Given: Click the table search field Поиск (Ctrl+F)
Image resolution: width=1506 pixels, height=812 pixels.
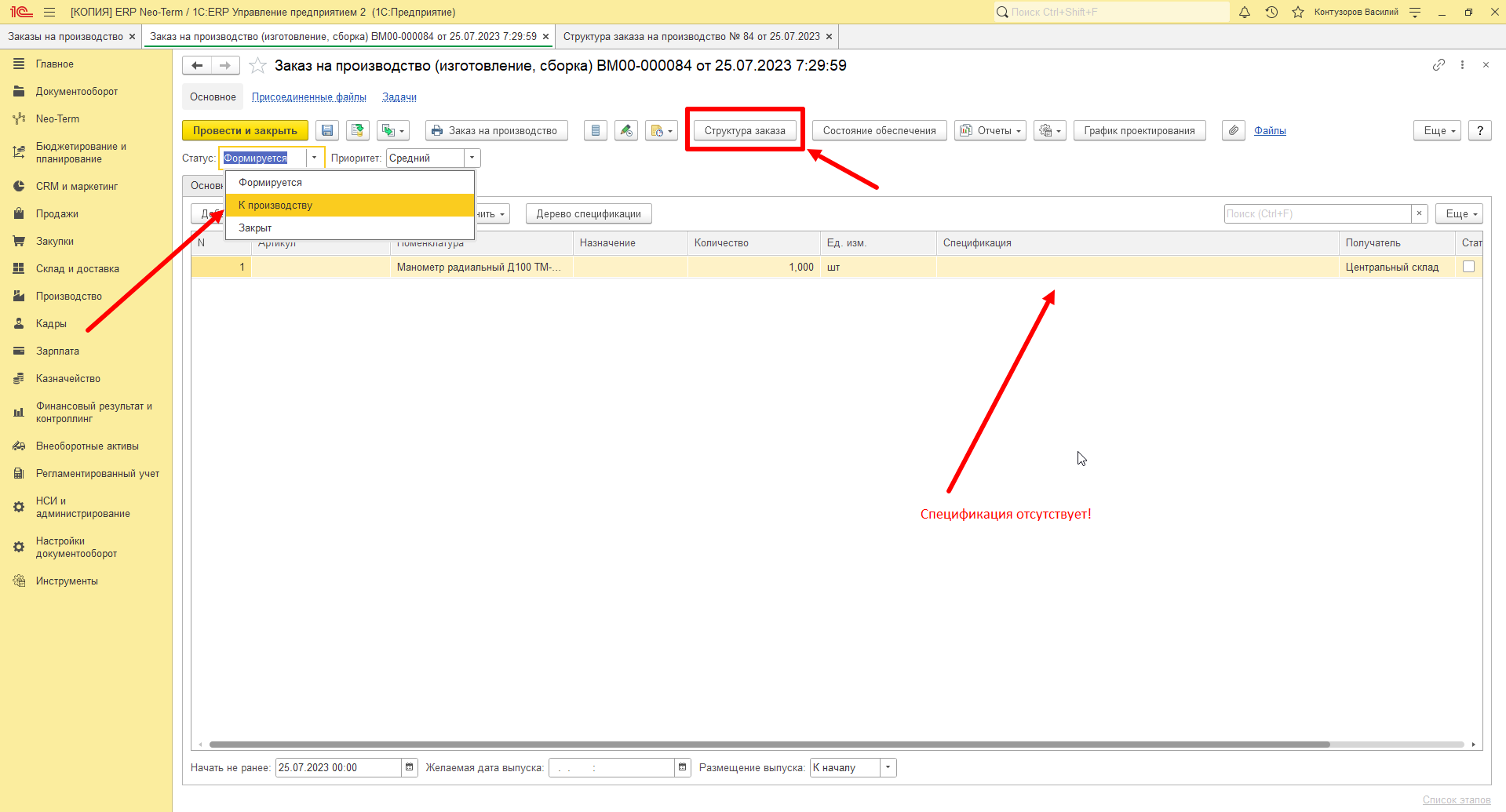Looking at the screenshot, I should coord(1318,214).
